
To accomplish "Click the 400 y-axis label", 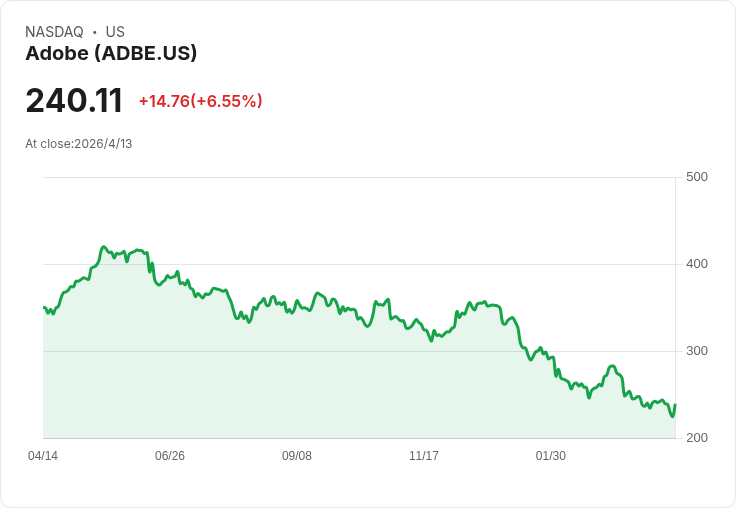I will [x=697, y=264].
